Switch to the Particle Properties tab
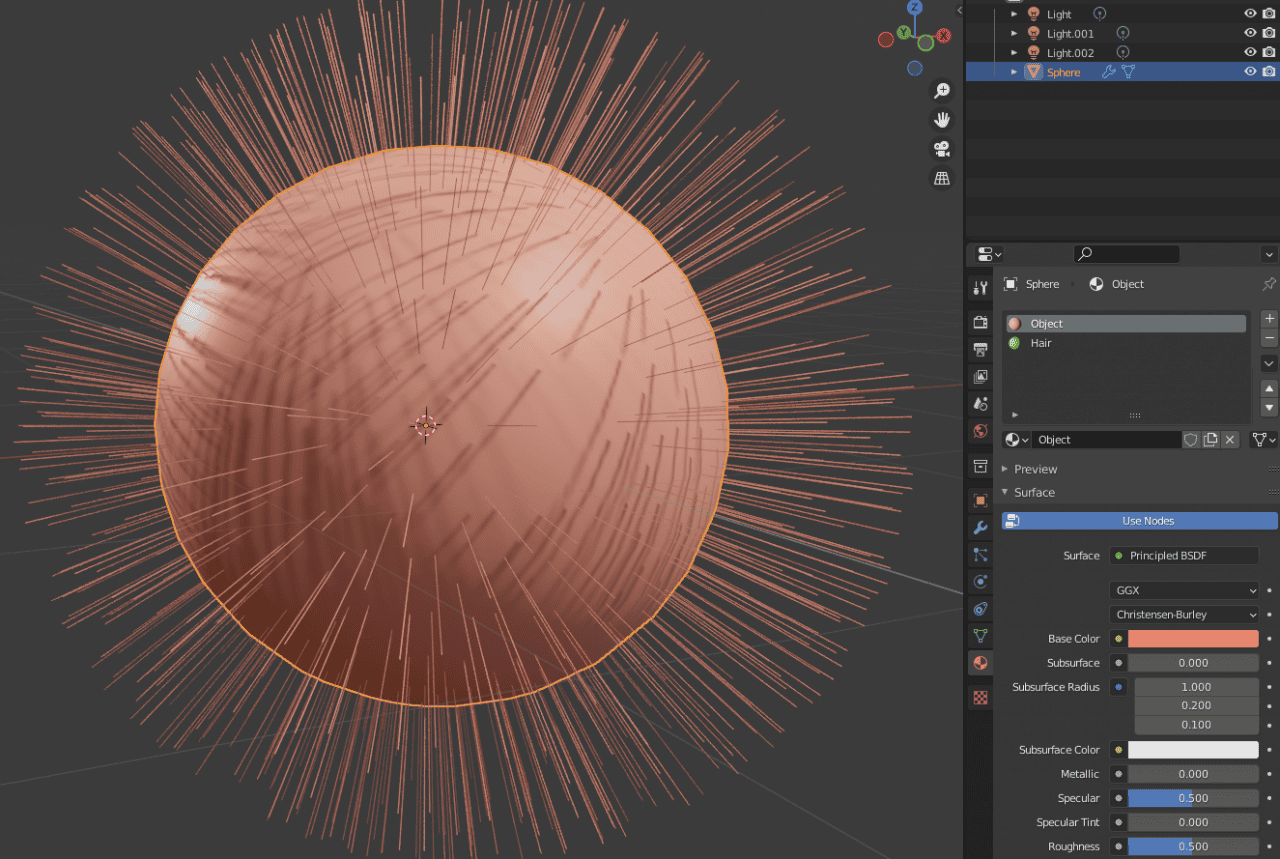1280x859 pixels. click(x=980, y=554)
